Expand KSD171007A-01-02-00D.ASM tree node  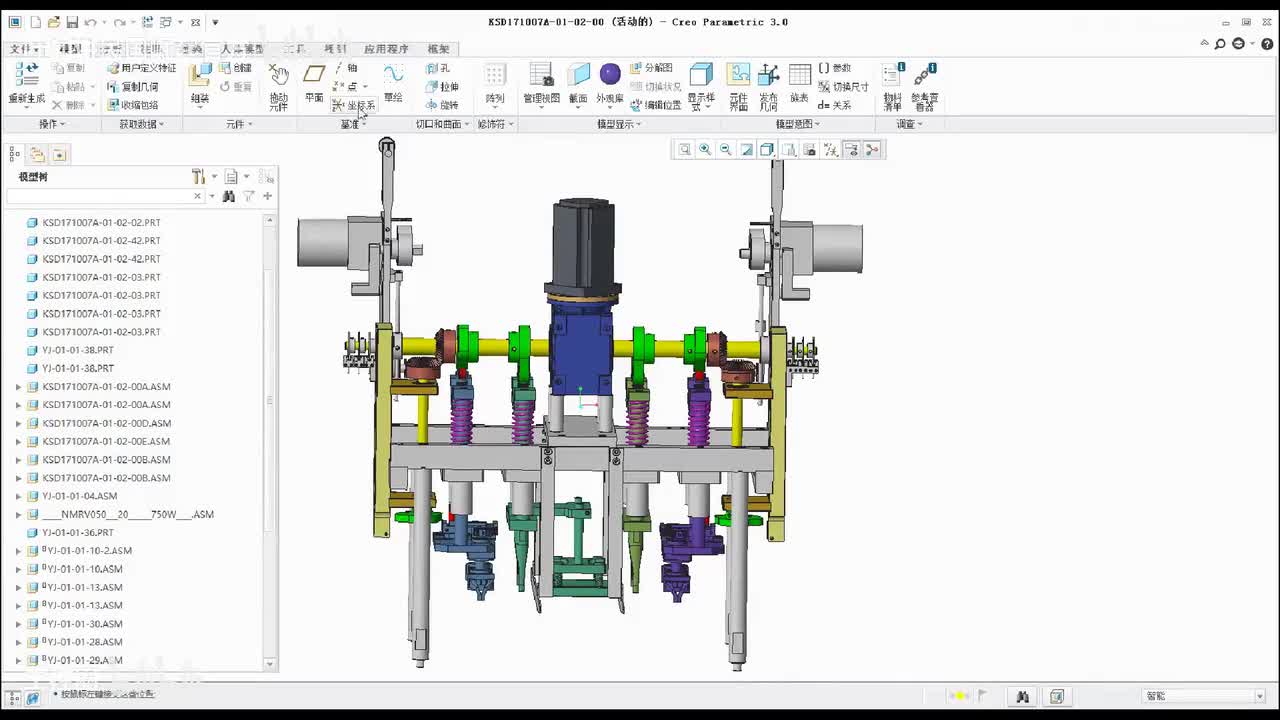(18, 423)
